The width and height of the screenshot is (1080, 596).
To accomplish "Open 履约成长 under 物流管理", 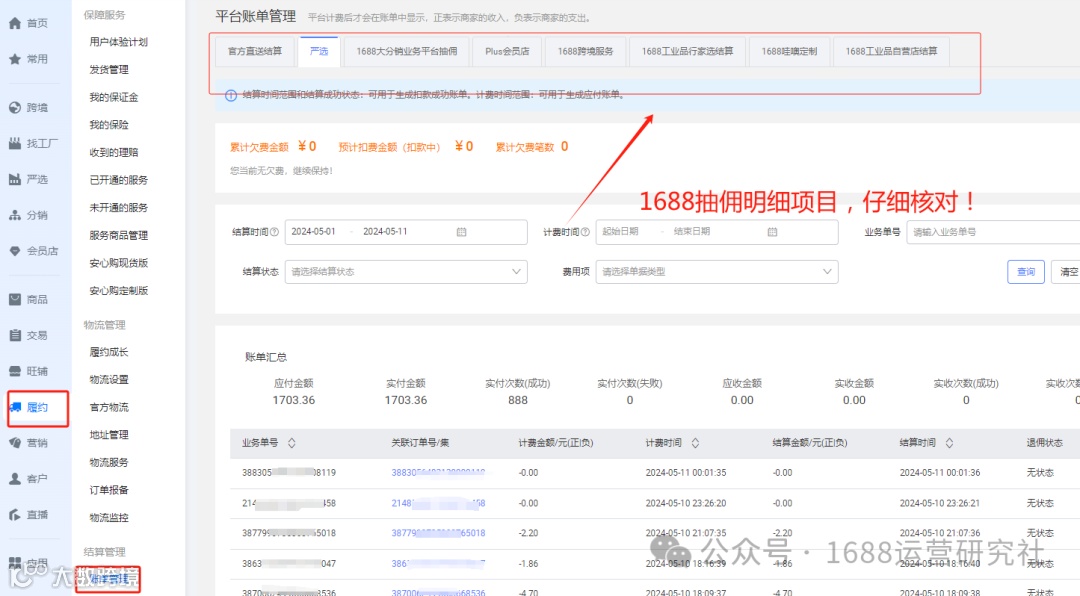I will point(109,352).
